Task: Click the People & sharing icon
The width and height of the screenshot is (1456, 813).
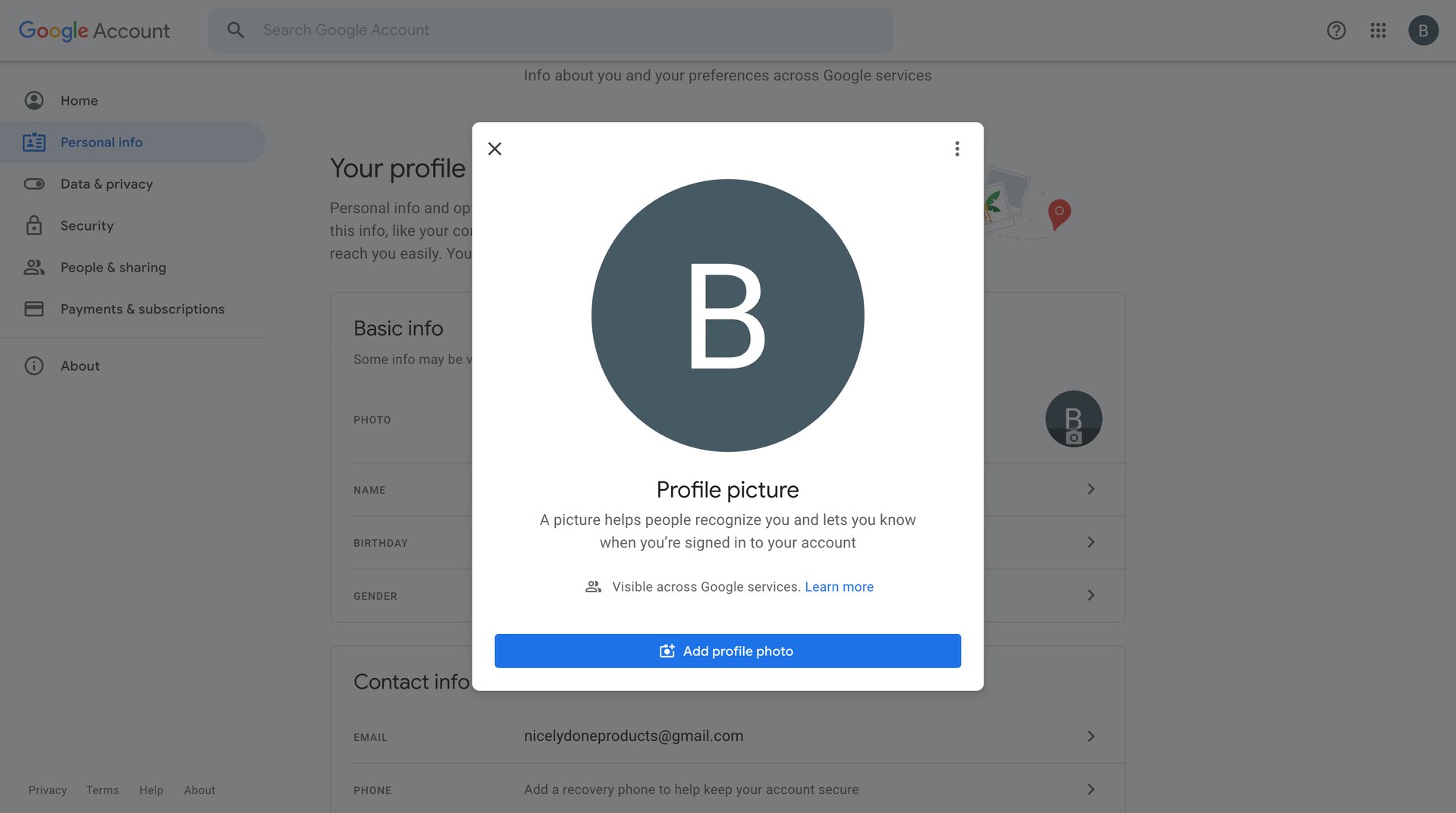Action: tap(34, 267)
